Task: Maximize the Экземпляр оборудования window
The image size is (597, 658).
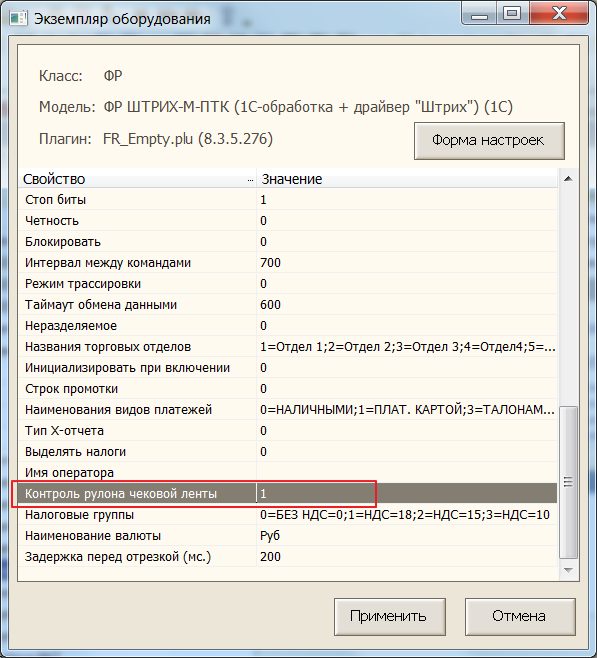Action: (512, 13)
